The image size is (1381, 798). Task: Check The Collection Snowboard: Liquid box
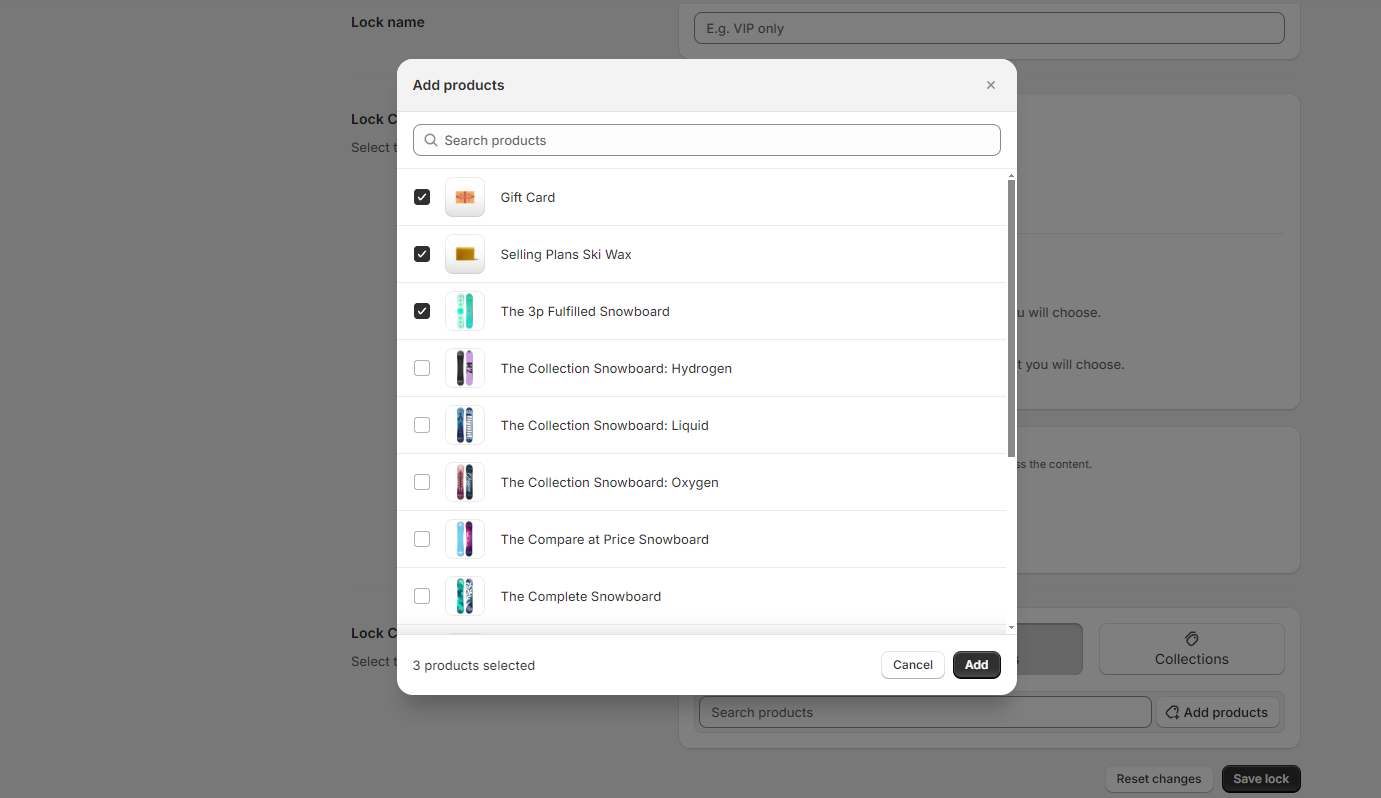tap(422, 425)
